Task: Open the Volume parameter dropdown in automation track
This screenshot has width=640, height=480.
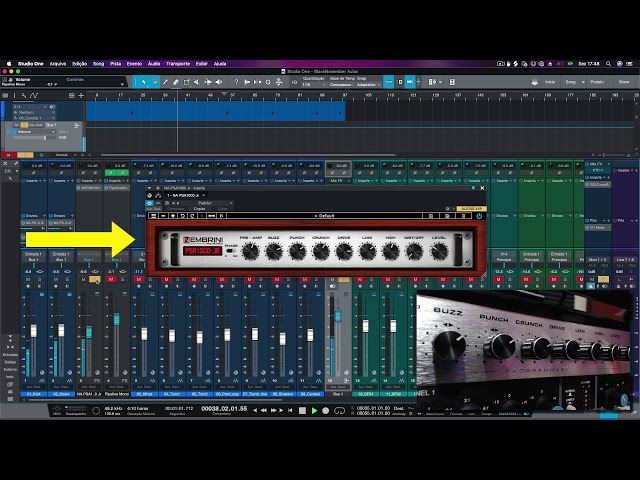Action: [x=36, y=132]
